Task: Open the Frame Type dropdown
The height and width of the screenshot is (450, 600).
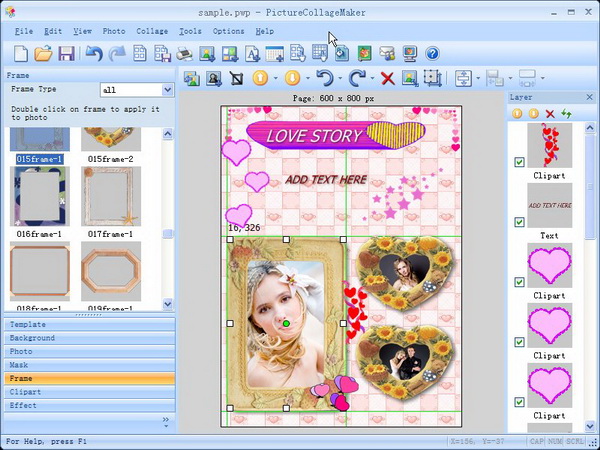Action: coord(166,90)
